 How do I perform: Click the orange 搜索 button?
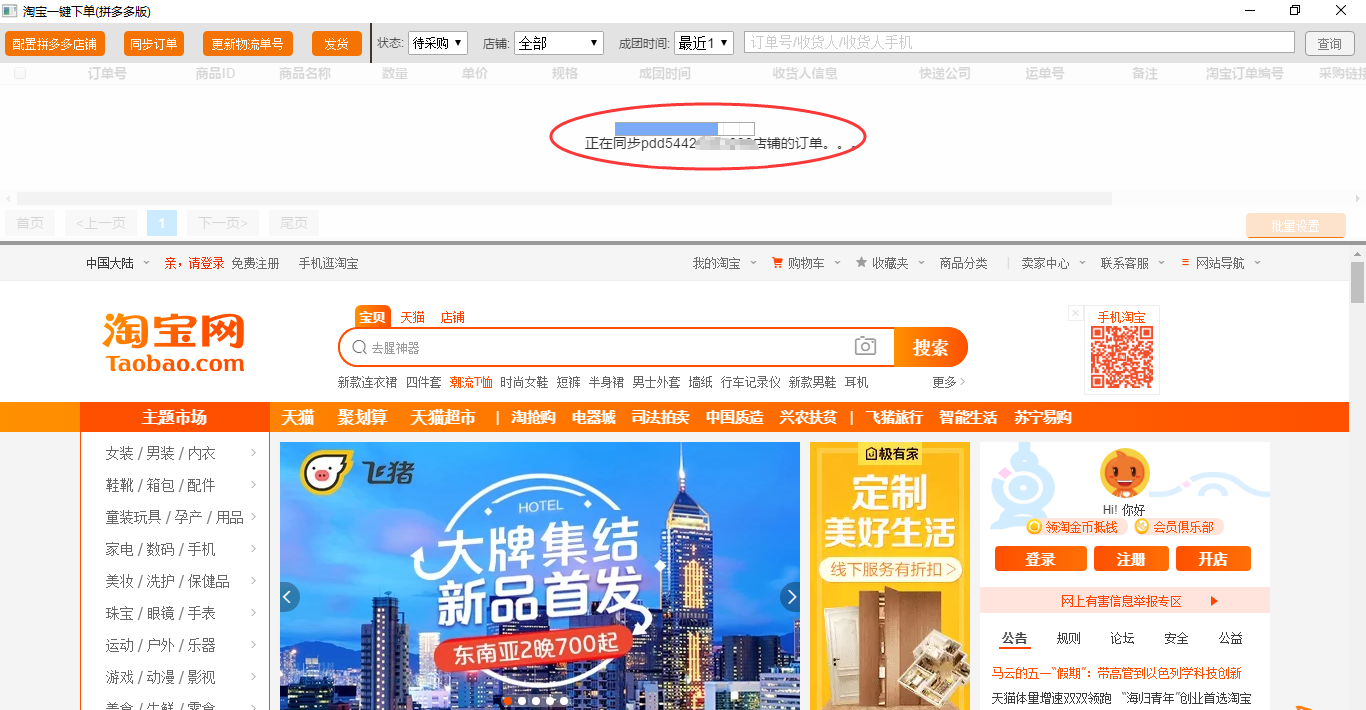click(x=931, y=347)
